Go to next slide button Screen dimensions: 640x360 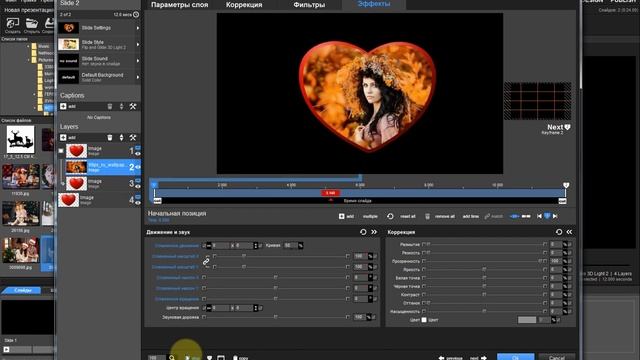click(x=478, y=358)
